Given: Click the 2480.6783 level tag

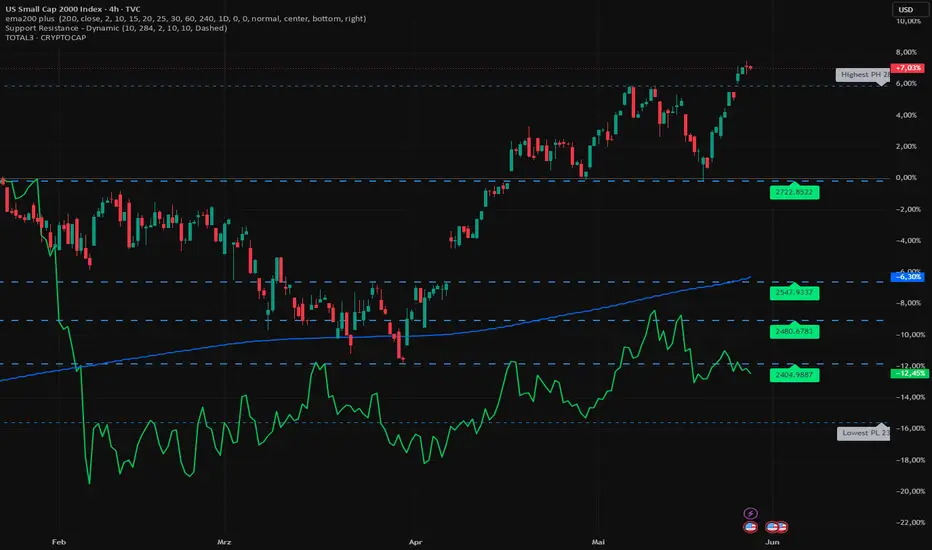Looking at the screenshot, I should (794, 331).
